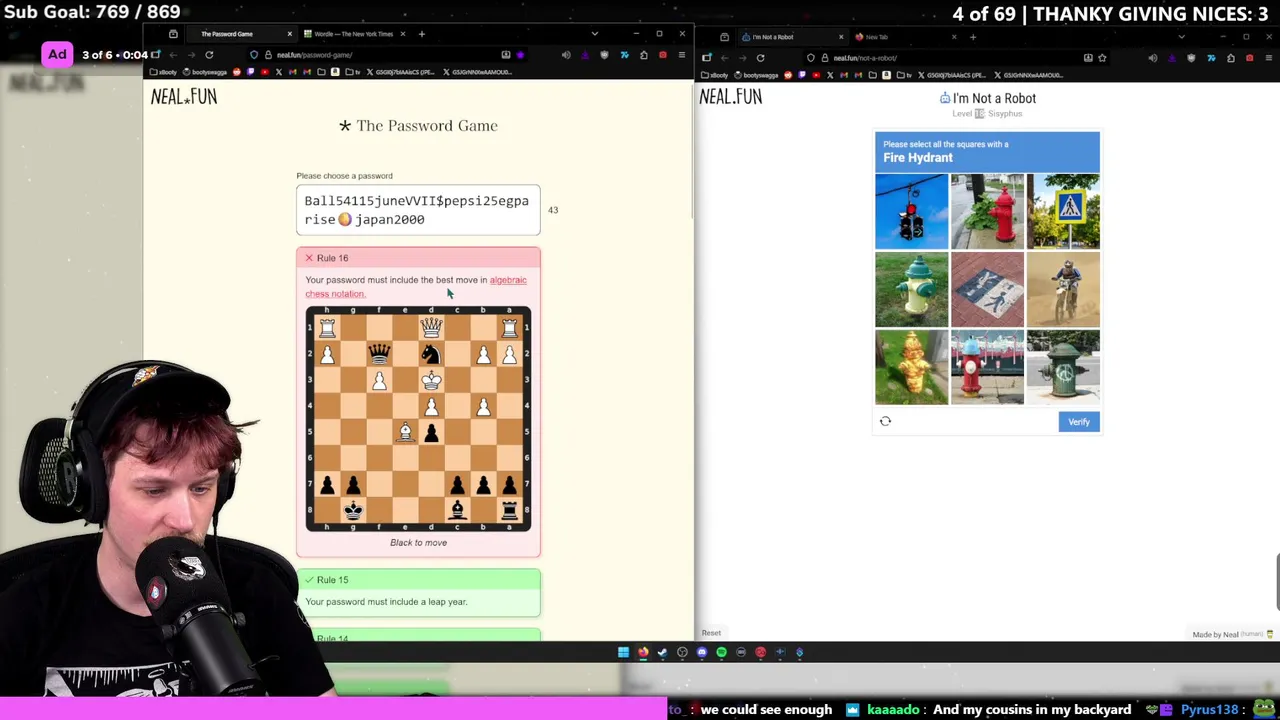Click the Verify button
Viewport: 1280px width, 720px height.
point(1079,422)
